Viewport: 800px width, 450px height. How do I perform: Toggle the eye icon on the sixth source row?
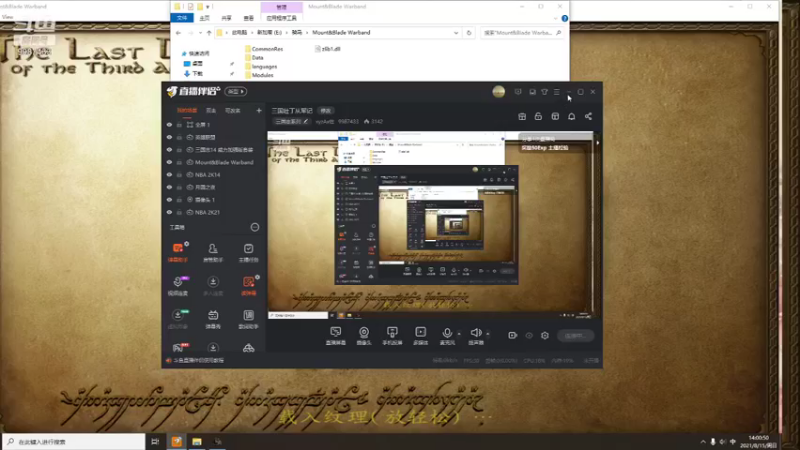169,187
